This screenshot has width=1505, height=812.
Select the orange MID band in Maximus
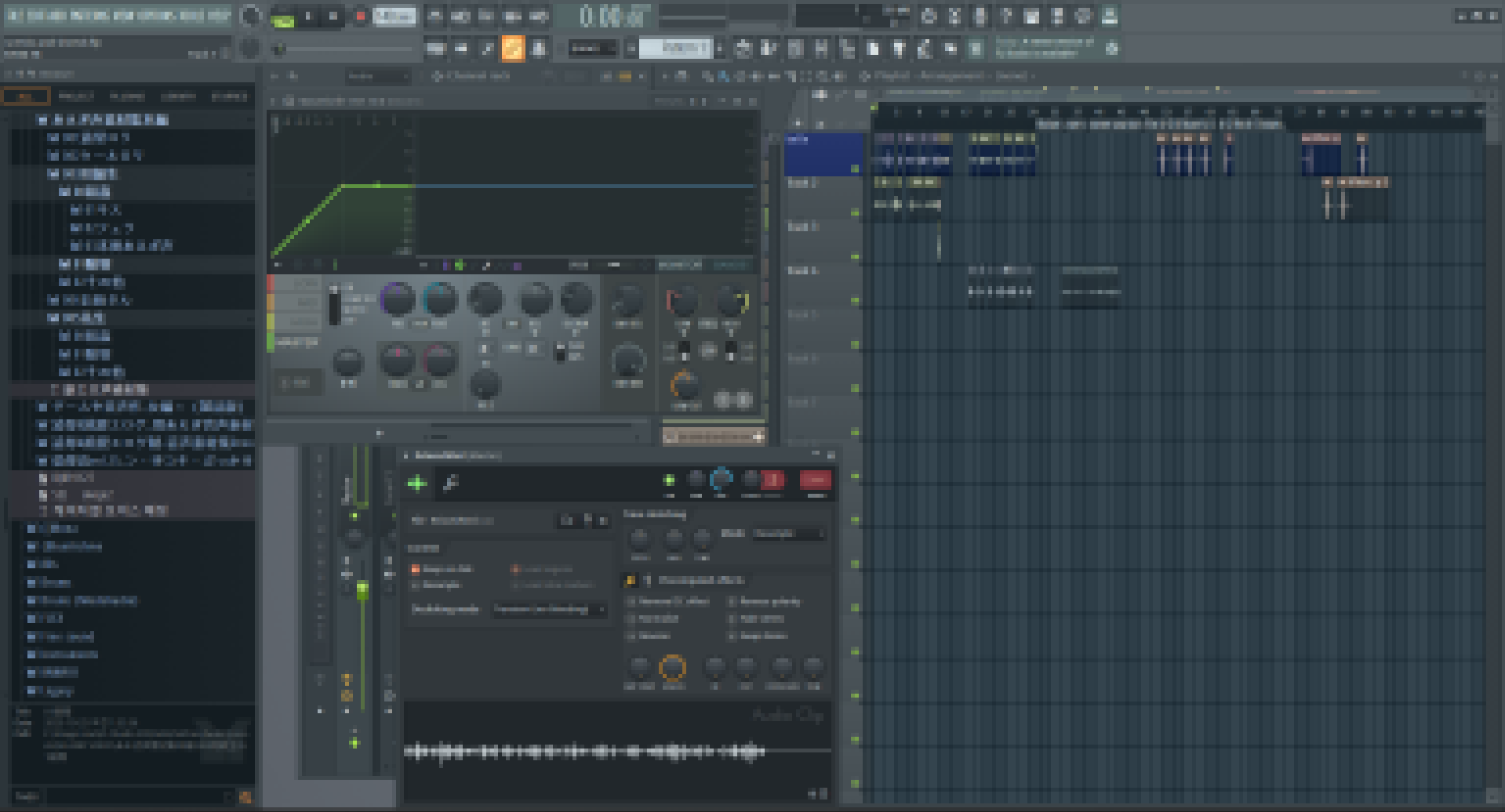click(x=293, y=303)
